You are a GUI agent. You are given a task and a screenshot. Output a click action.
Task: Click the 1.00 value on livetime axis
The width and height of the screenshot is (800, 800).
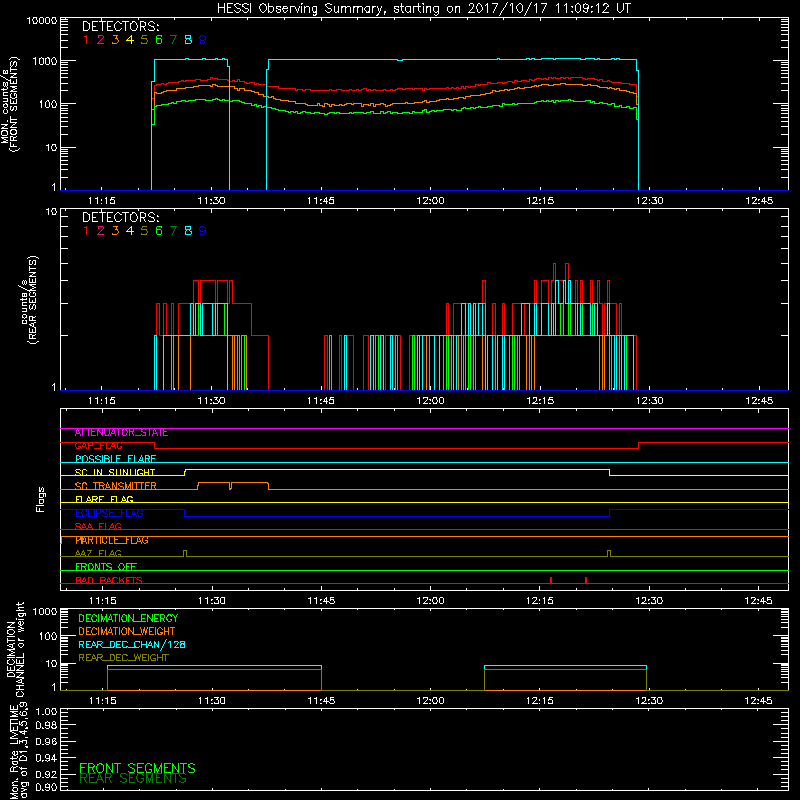46,712
